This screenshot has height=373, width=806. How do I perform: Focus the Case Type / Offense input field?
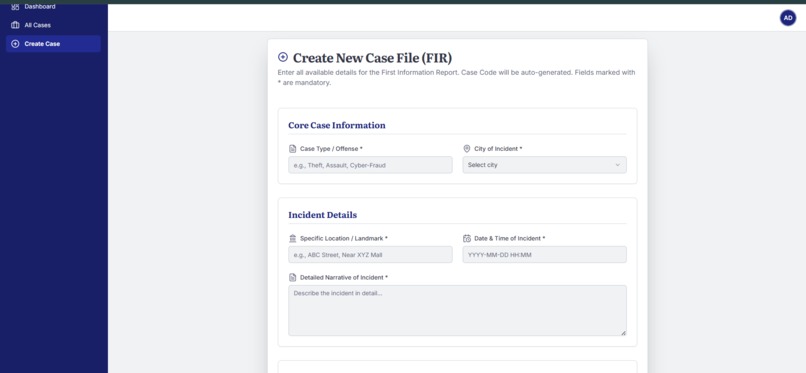(370, 165)
